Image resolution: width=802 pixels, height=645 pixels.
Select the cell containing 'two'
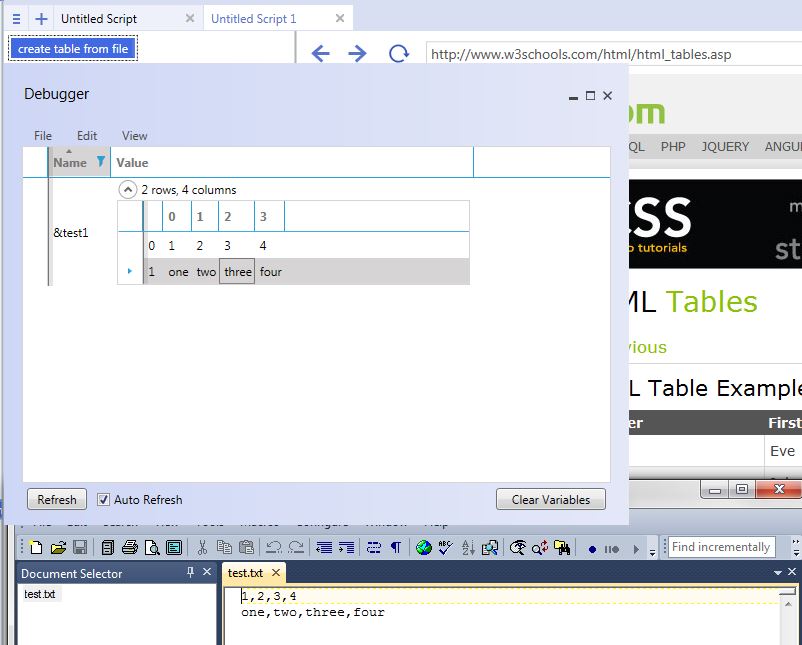pyautogui.click(x=206, y=272)
